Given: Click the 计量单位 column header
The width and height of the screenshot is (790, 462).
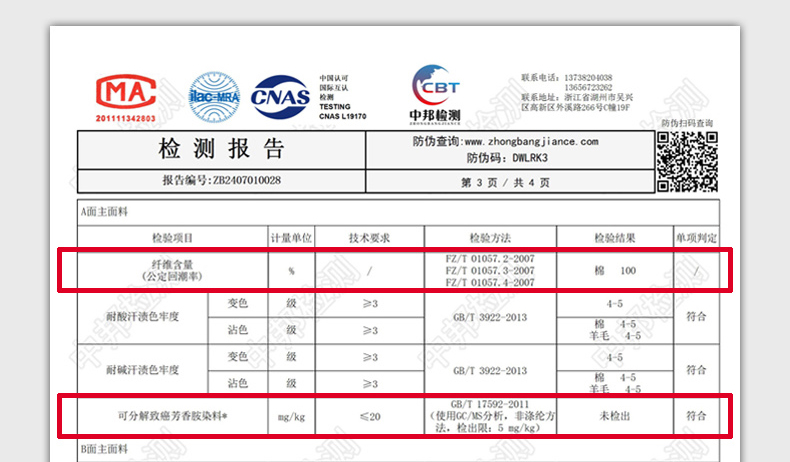Looking at the screenshot, I should (x=291, y=238).
